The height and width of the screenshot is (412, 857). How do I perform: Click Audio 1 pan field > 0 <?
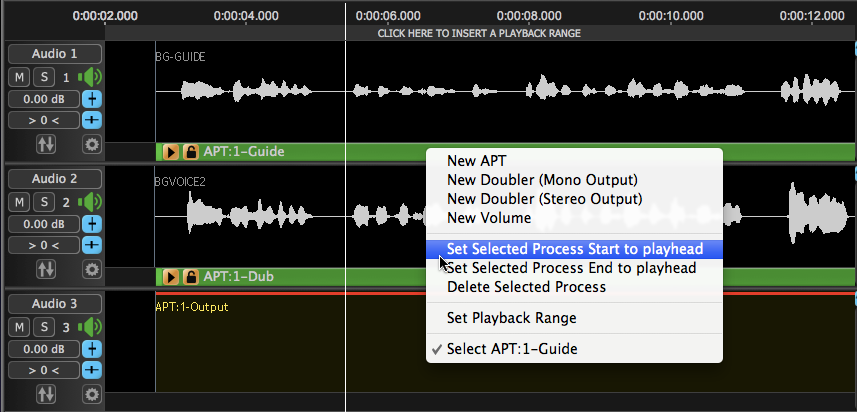click(44, 120)
